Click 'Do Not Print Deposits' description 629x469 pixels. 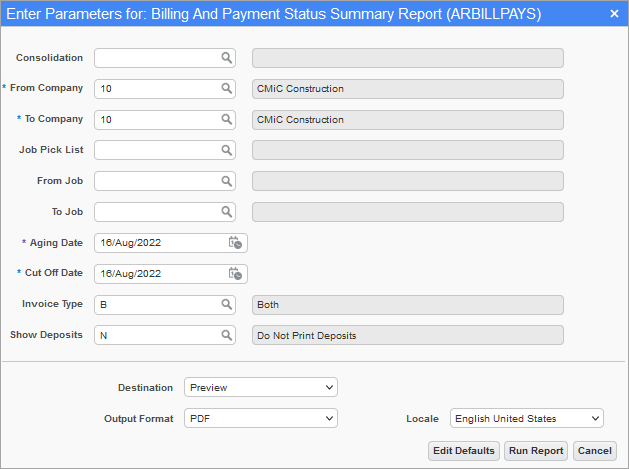pyautogui.click(x=408, y=335)
